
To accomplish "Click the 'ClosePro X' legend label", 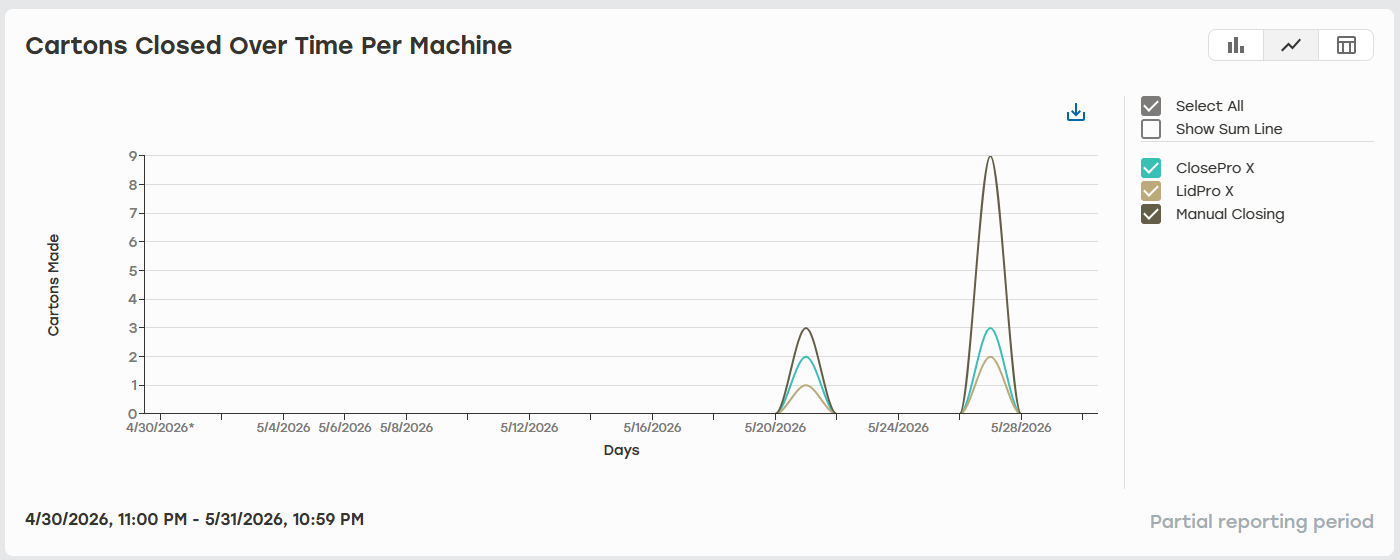I will (x=1215, y=168).
